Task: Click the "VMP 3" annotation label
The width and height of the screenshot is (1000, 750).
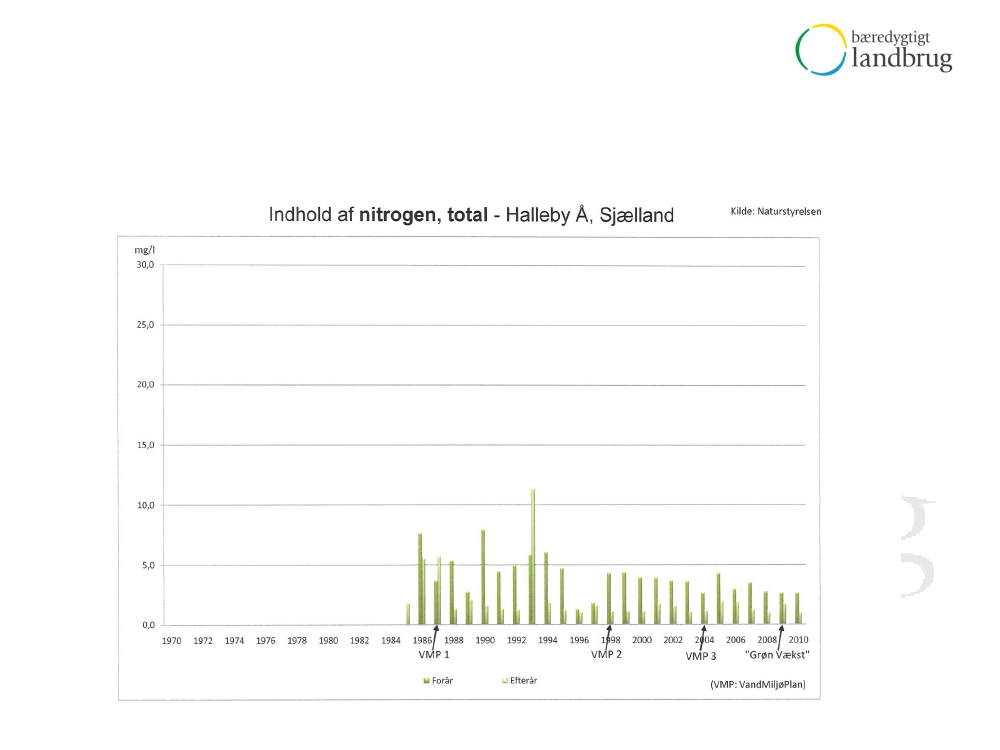Action: pyautogui.click(x=700, y=656)
